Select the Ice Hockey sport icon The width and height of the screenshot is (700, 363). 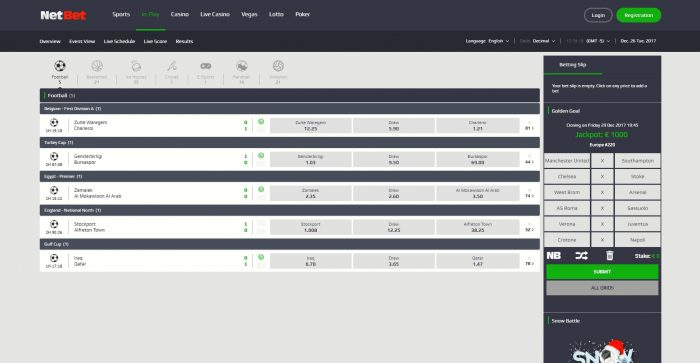[x=136, y=66]
